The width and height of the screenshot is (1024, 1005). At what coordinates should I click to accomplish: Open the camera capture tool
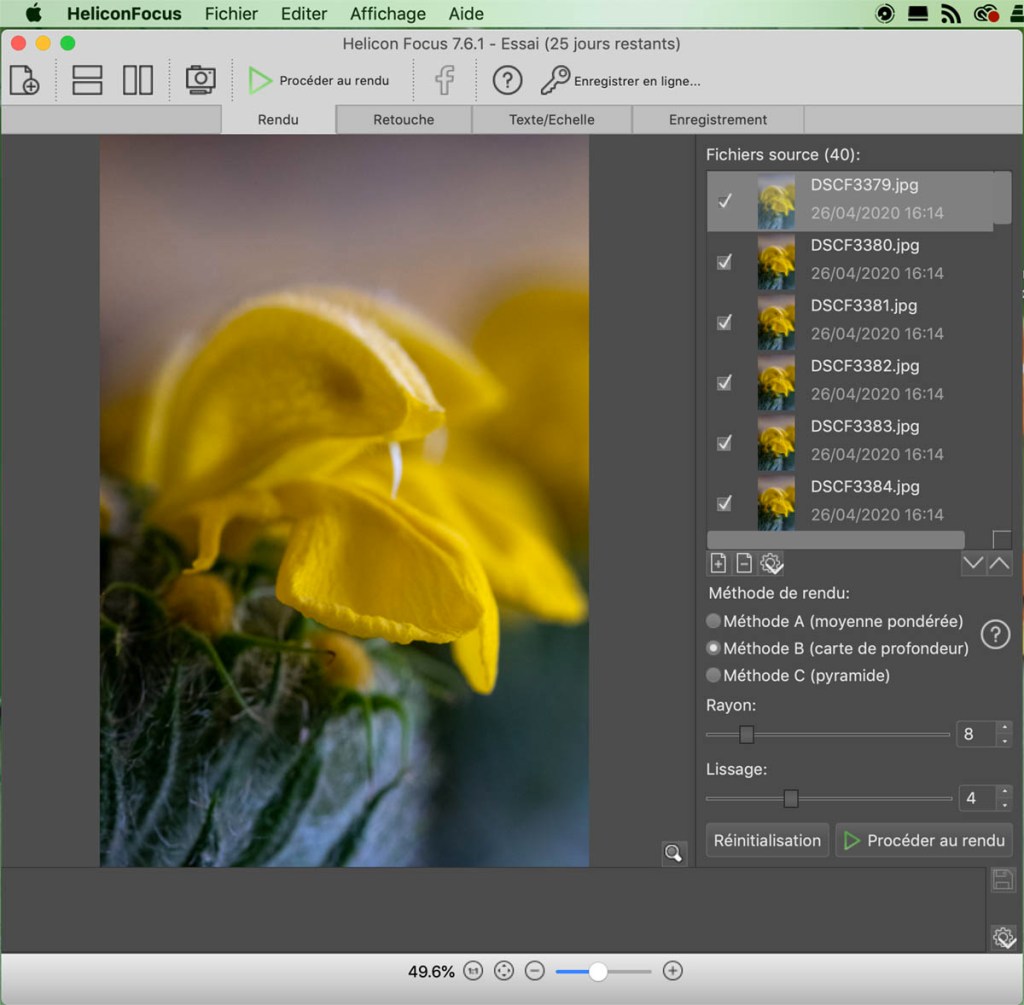[x=201, y=80]
